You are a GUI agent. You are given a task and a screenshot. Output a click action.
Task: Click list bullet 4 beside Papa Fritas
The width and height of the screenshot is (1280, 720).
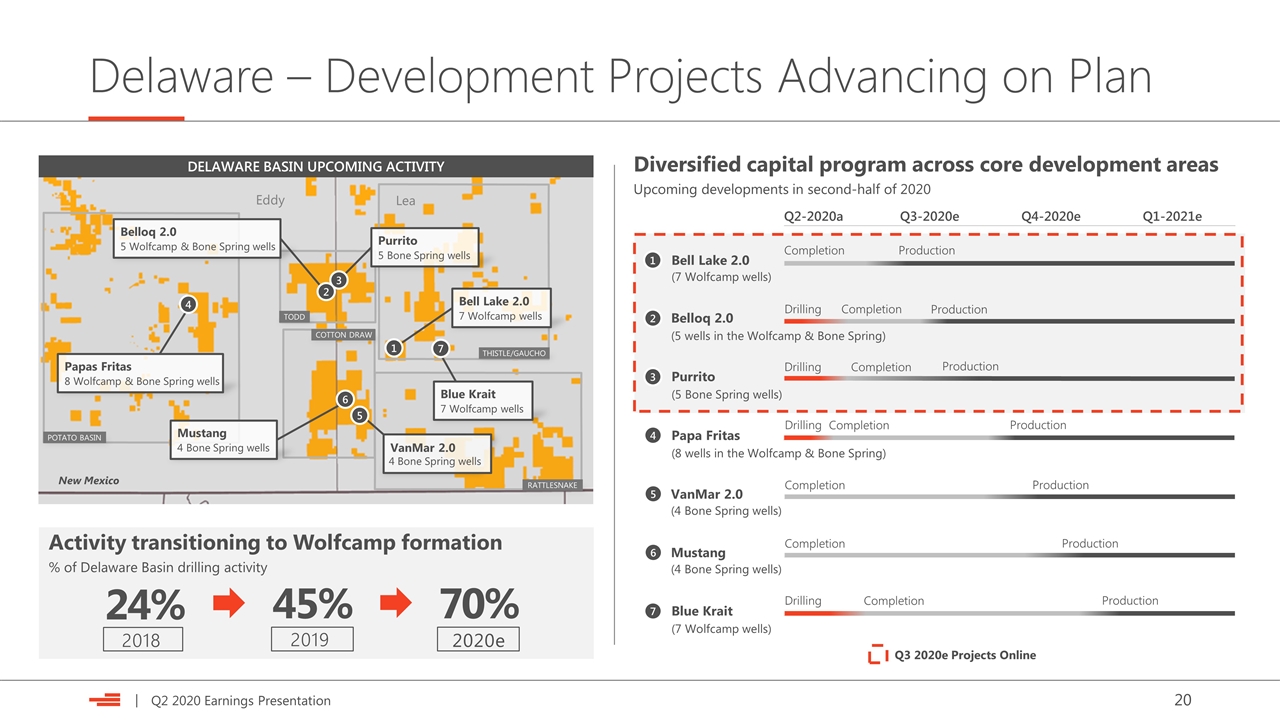(x=652, y=435)
